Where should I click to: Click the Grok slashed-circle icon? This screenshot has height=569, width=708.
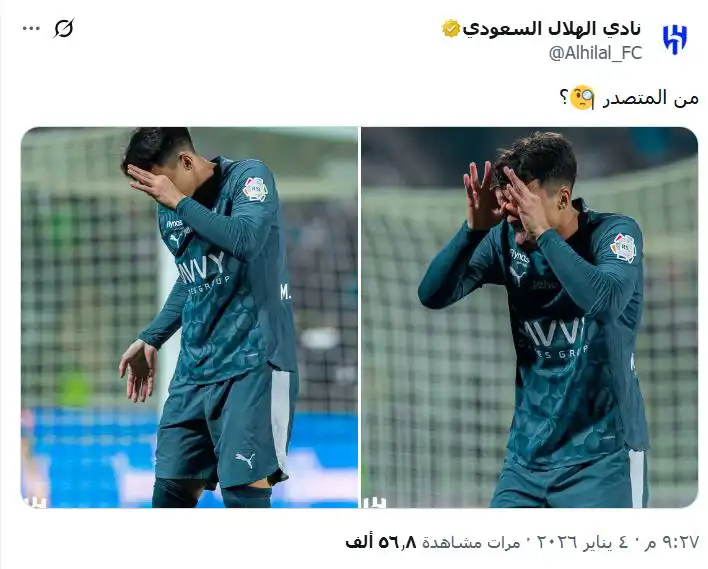coord(64,28)
